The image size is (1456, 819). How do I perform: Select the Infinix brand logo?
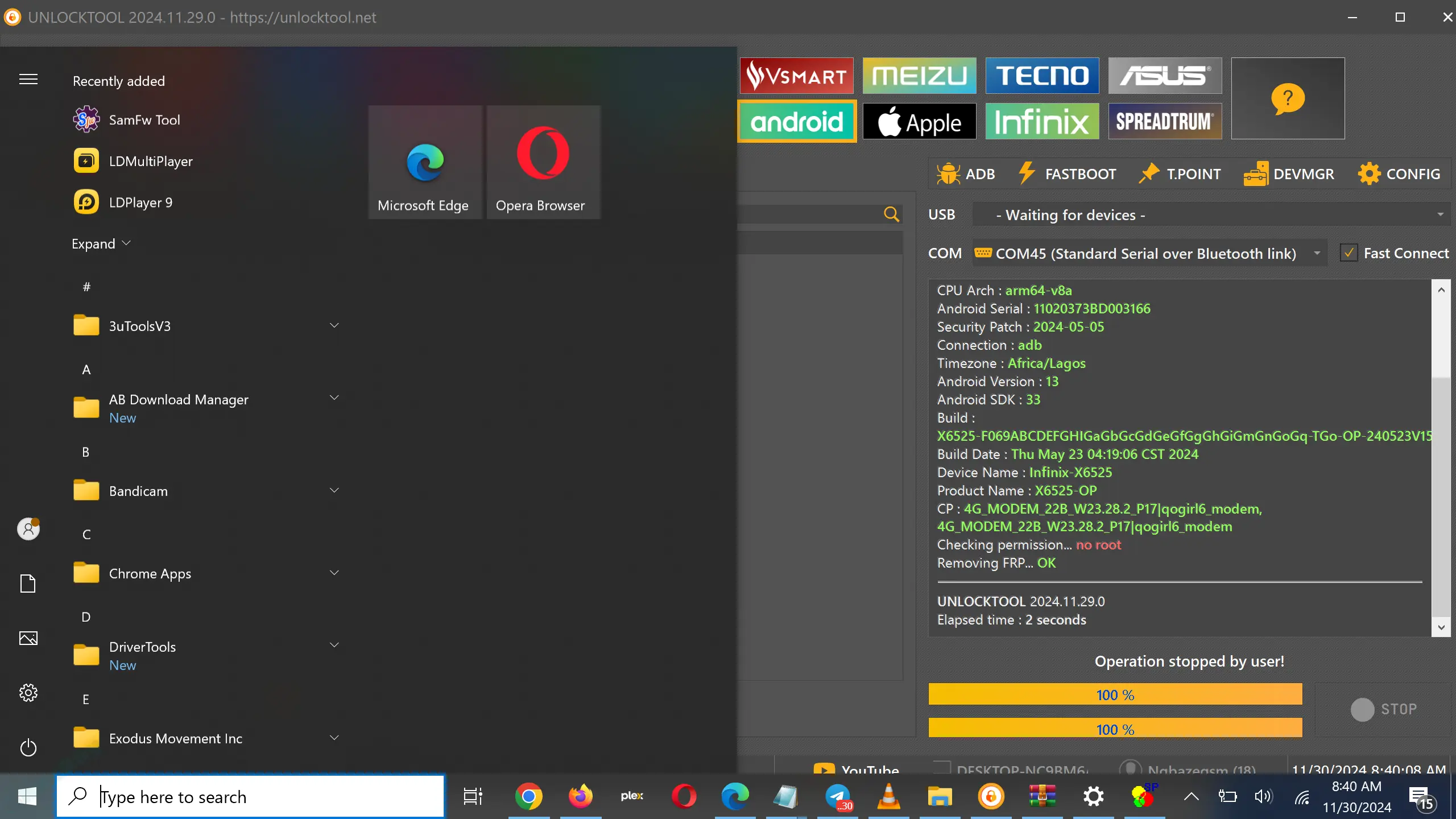pos(1041,121)
